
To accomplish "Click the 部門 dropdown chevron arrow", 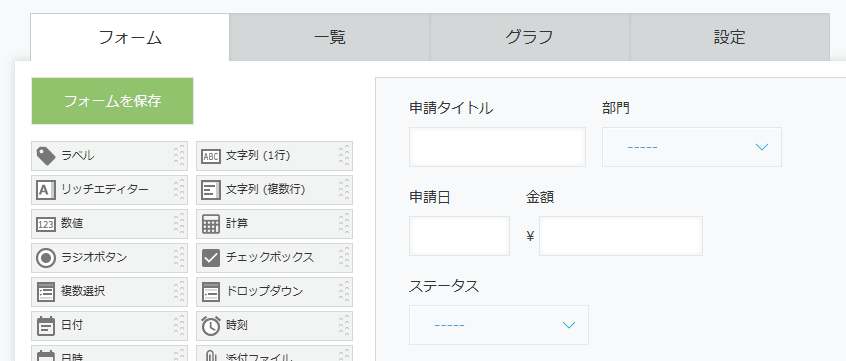I will pyautogui.click(x=762, y=147).
